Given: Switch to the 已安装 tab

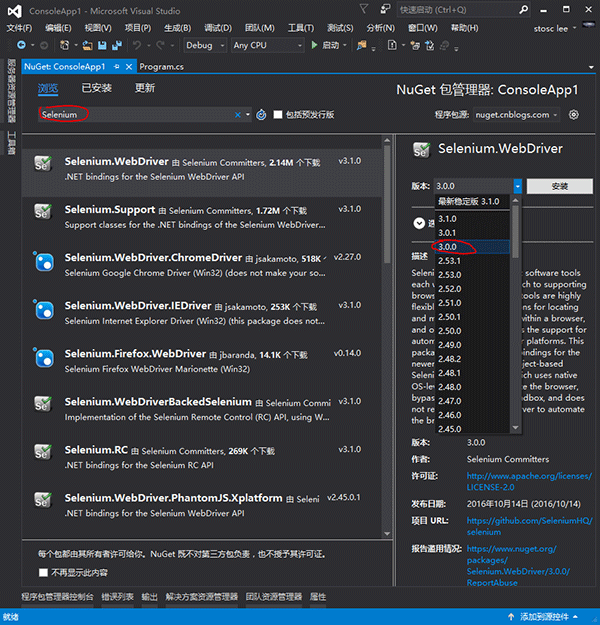Looking at the screenshot, I should (x=96, y=88).
